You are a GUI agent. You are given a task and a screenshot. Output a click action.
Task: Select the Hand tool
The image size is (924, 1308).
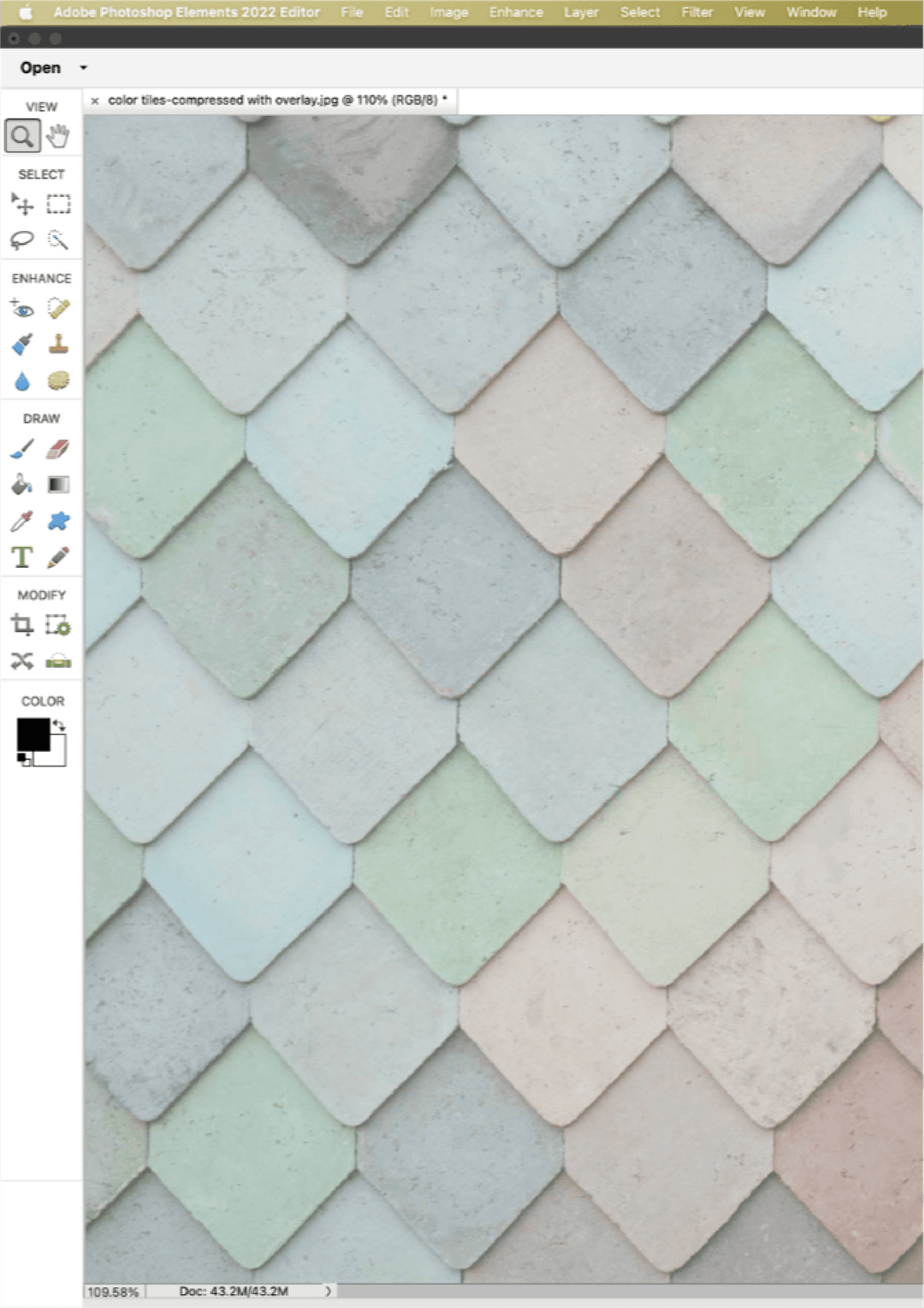[58, 136]
